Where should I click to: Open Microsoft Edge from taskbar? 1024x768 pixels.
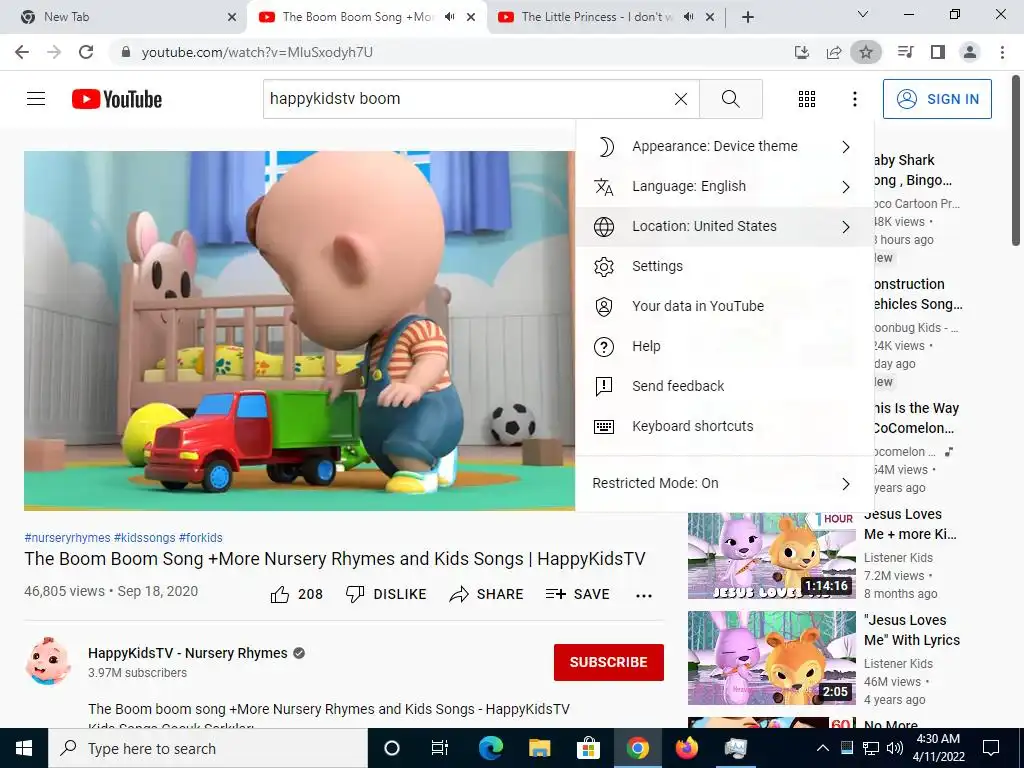(490, 748)
